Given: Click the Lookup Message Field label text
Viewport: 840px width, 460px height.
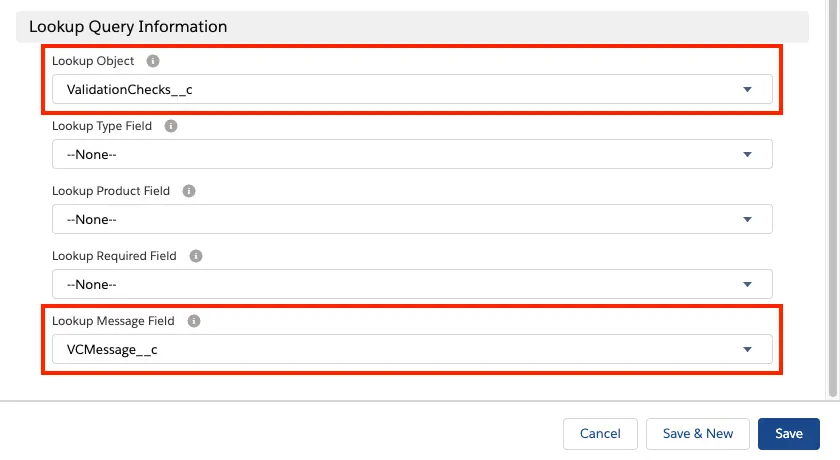Looking at the screenshot, I should (113, 321).
